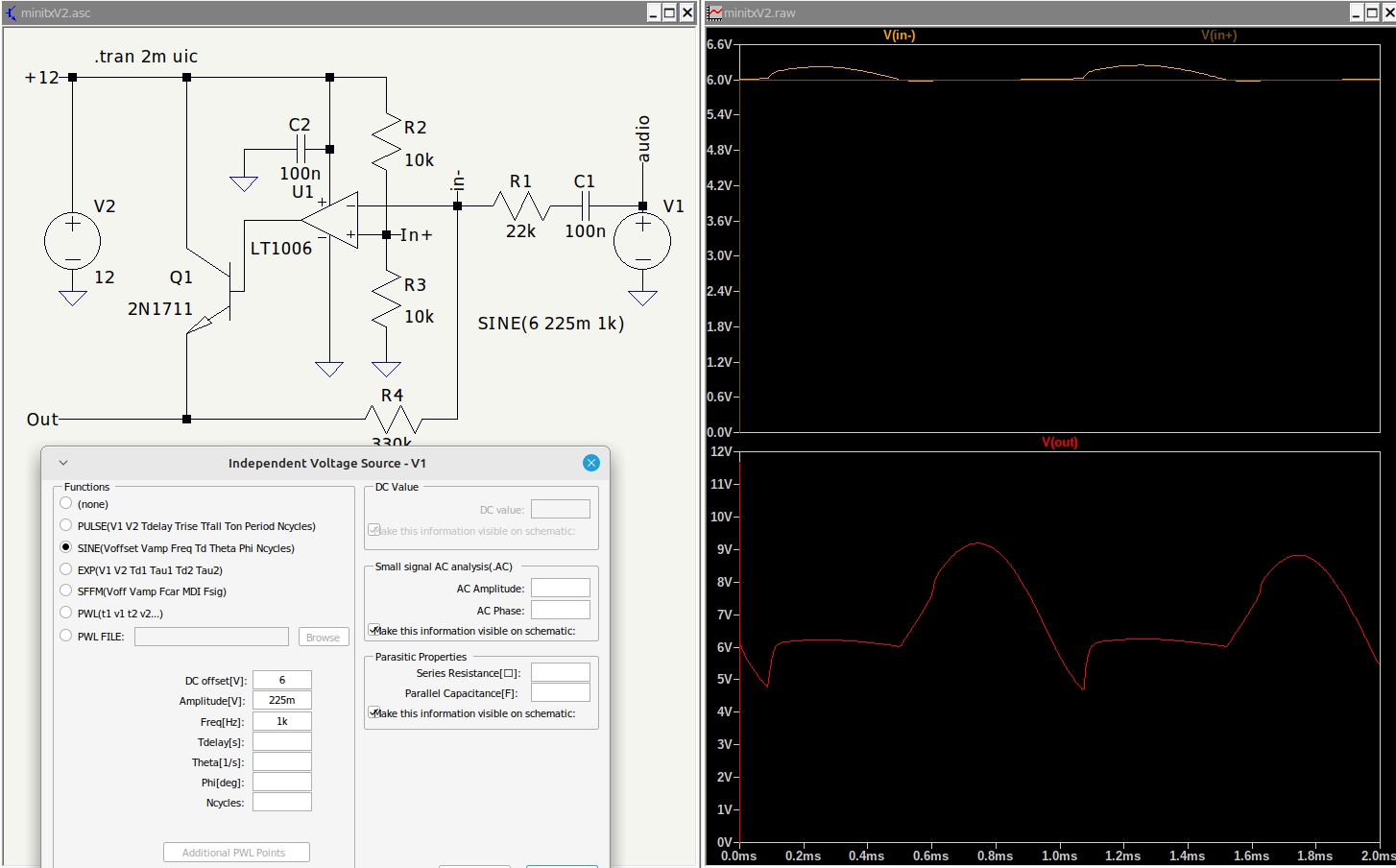The width and height of the screenshot is (1396, 868).
Task: Close the Independent Voltage Source dialog
Action: (590, 463)
